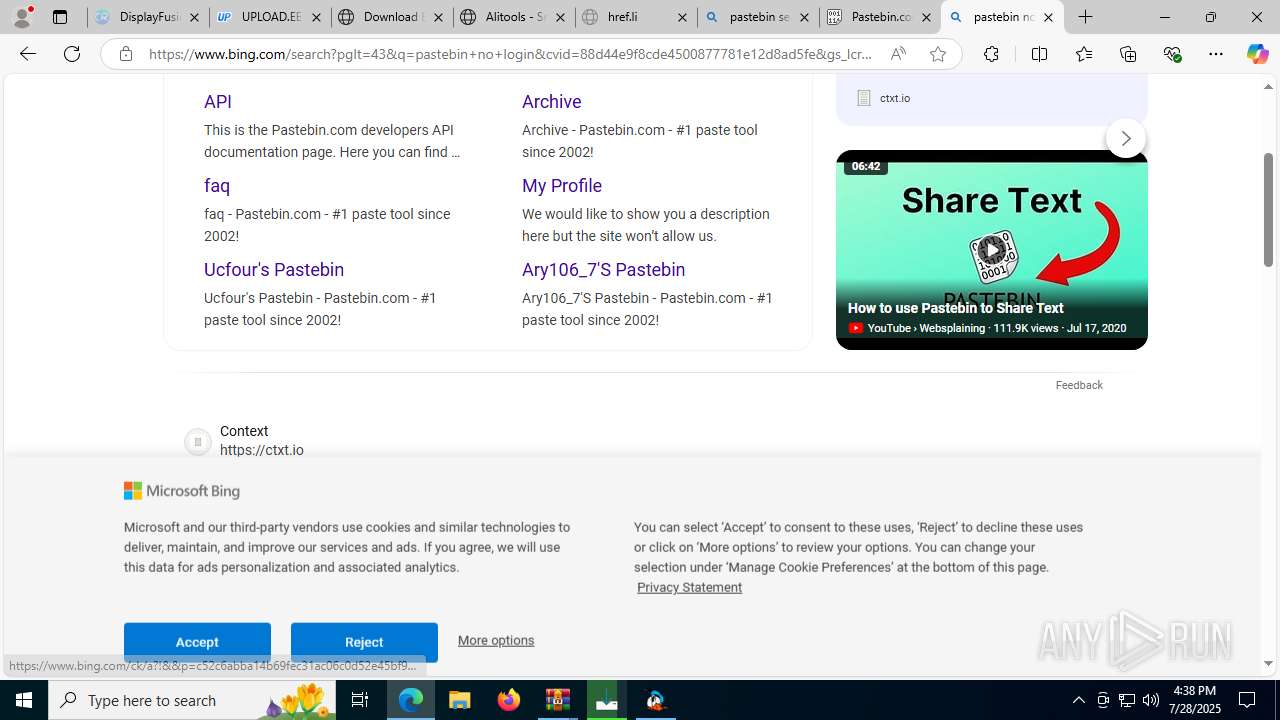1280x720 pixels.
Task: Open the faq sitelink
Action: click(217, 185)
